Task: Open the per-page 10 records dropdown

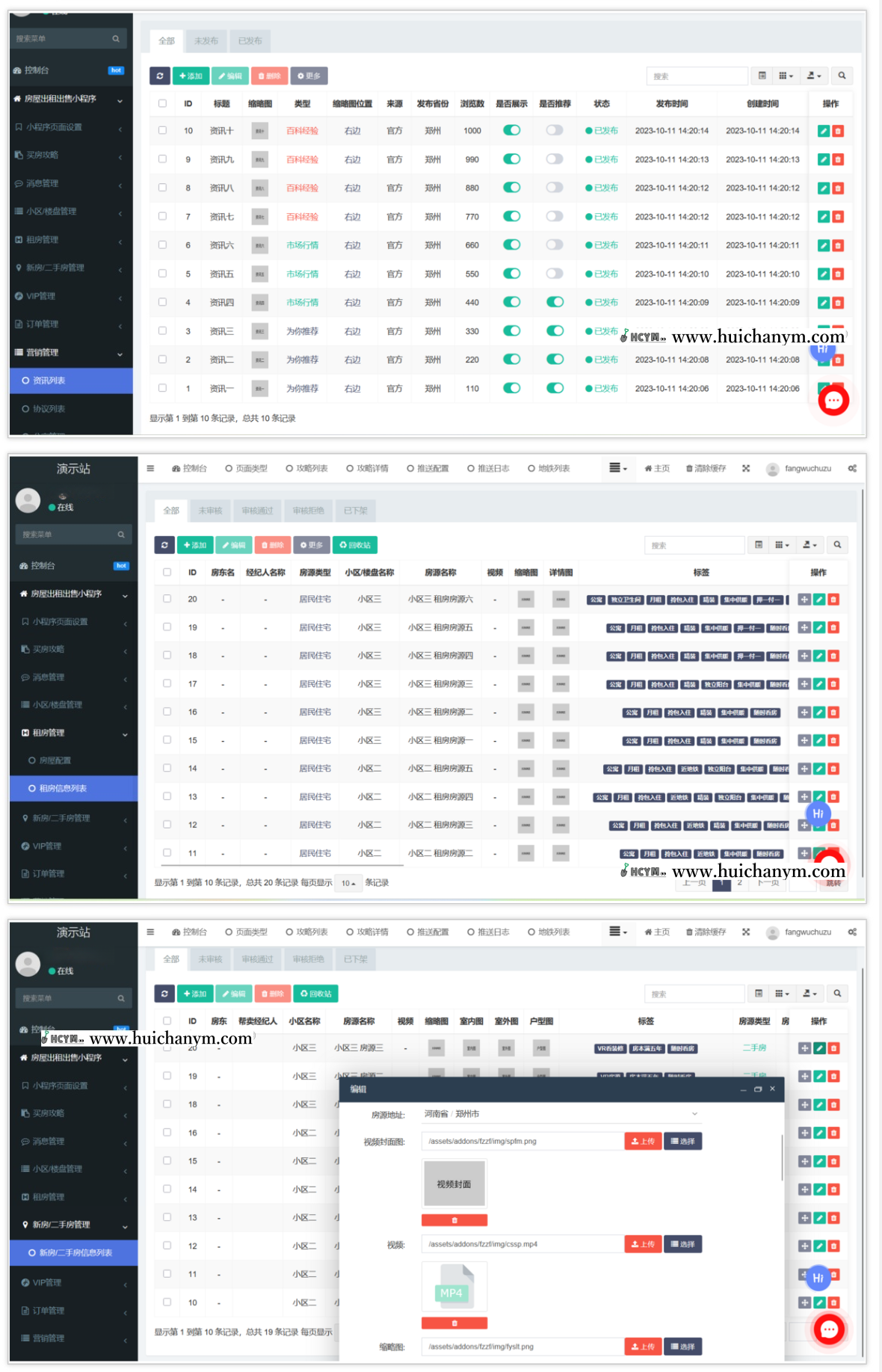Action: tap(348, 883)
